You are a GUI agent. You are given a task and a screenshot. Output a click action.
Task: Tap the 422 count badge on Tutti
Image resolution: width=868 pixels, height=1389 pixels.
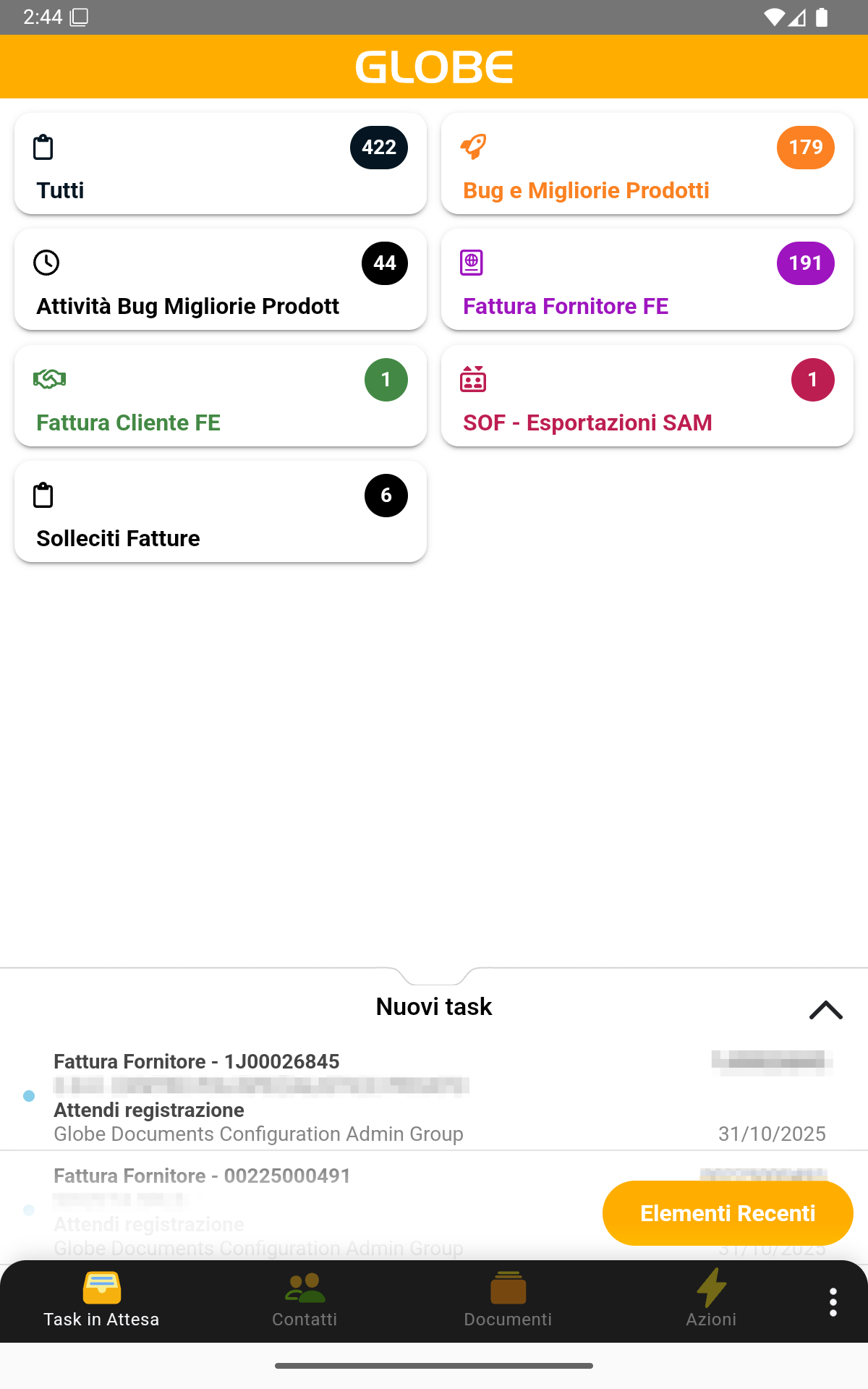coord(379,148)
